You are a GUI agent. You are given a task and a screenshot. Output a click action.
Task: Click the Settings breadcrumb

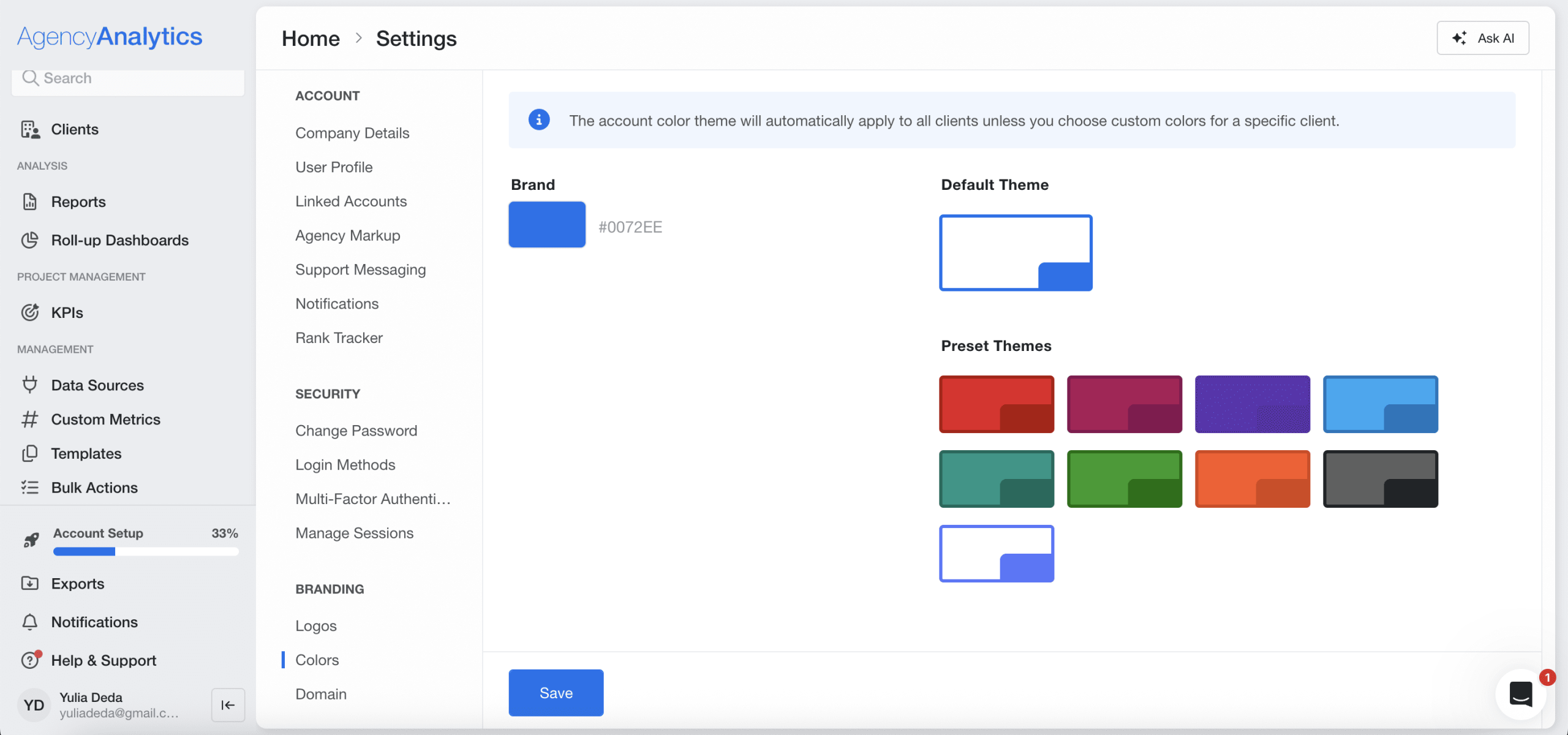click(417, 38)
